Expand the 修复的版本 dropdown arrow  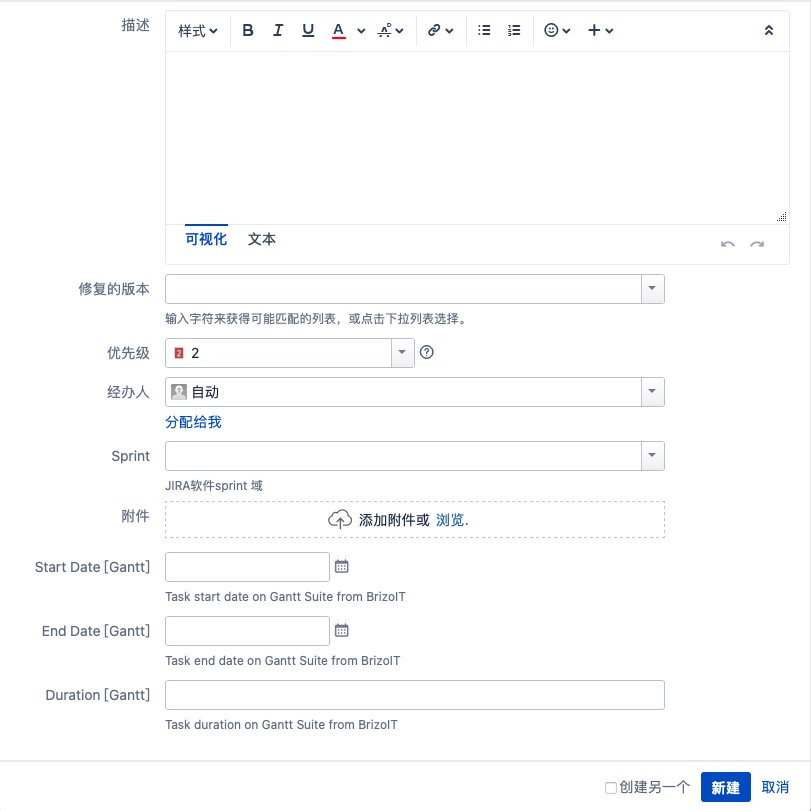pyautogui.click(x=653, y=289)
